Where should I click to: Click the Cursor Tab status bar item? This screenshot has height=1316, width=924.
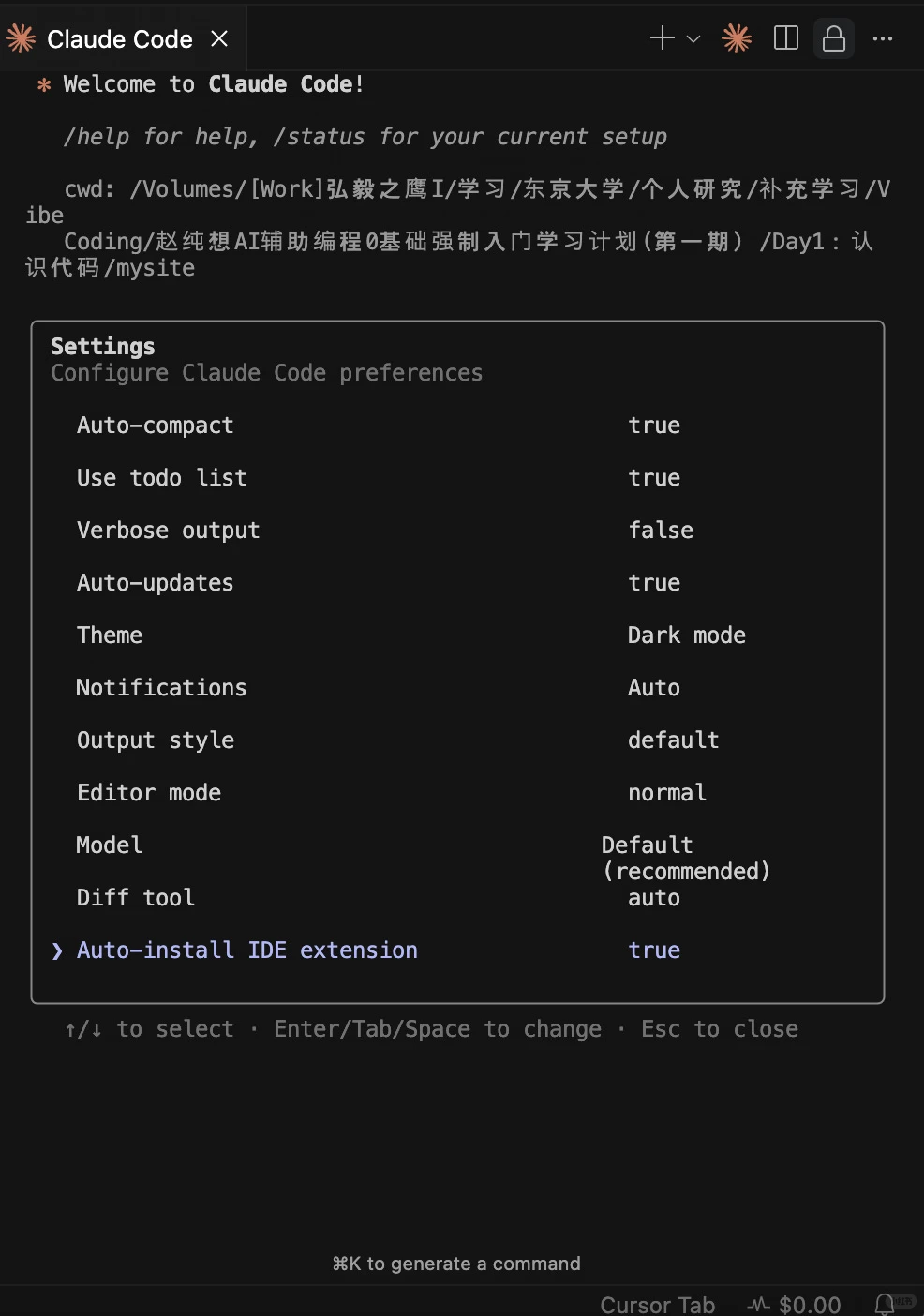658,1305
